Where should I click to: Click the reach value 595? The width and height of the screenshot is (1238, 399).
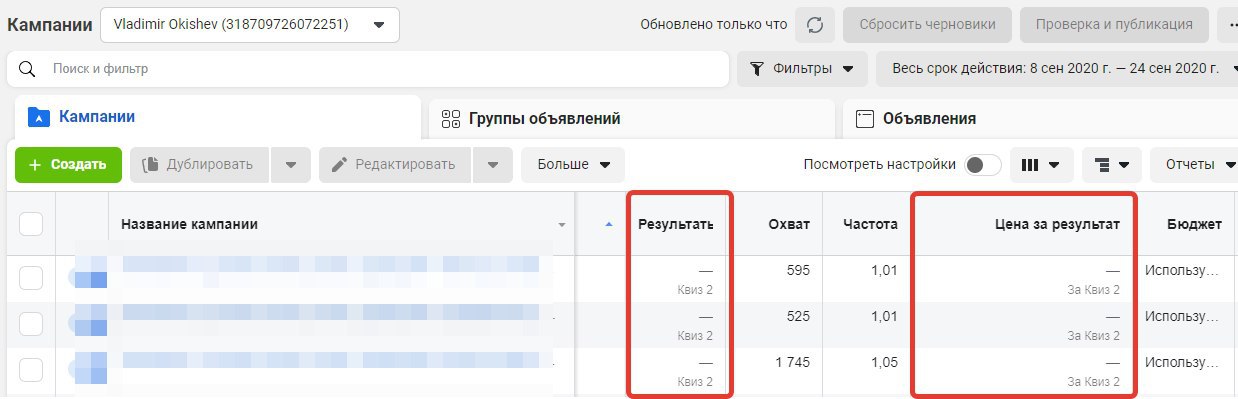click(798, 270)
